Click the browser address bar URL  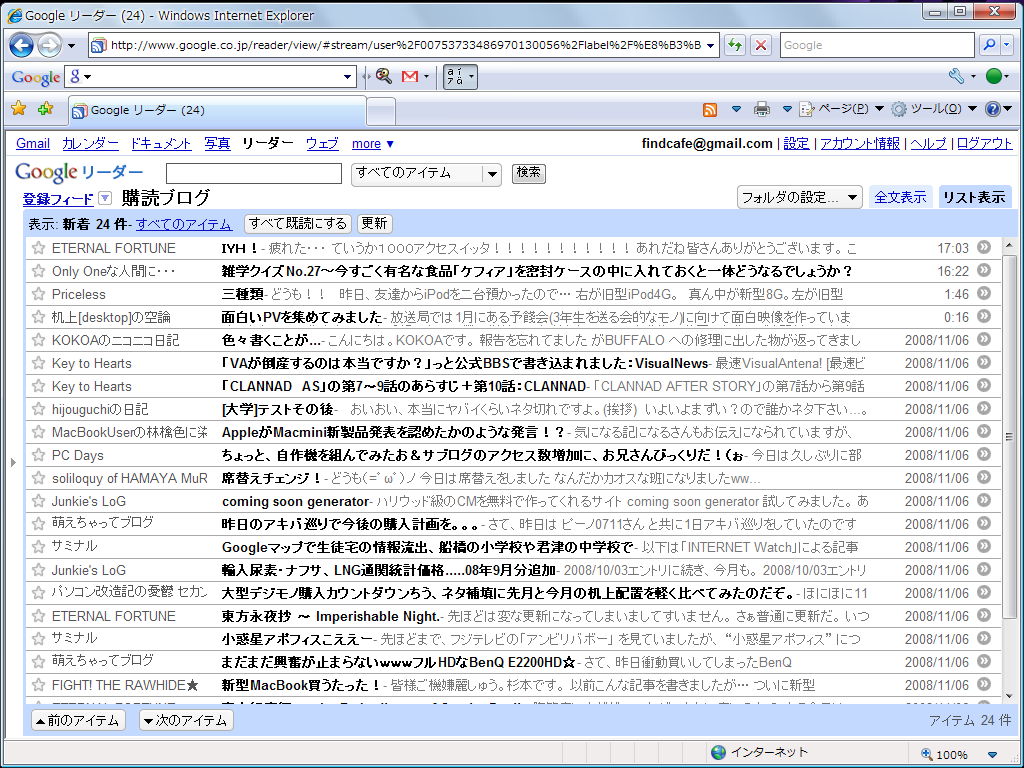pyautogui.click(x=406, y=45)
